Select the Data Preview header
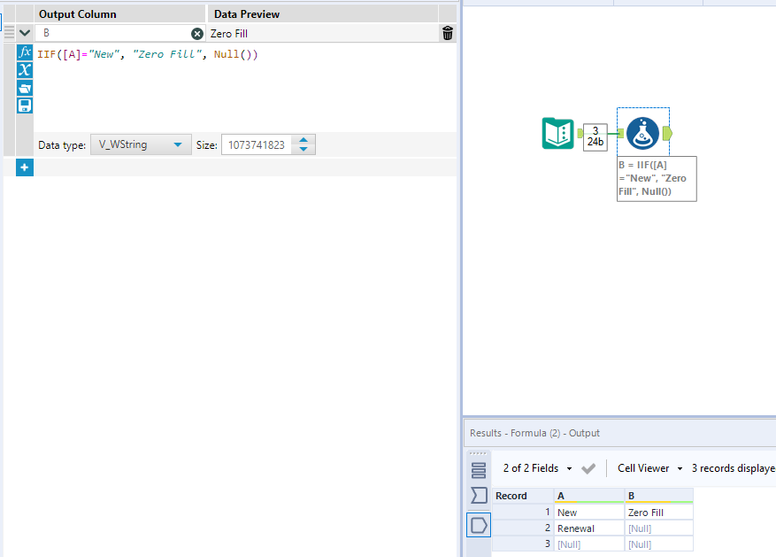The height and width of the screenshot is (557, 776). [x=323, y=14]
